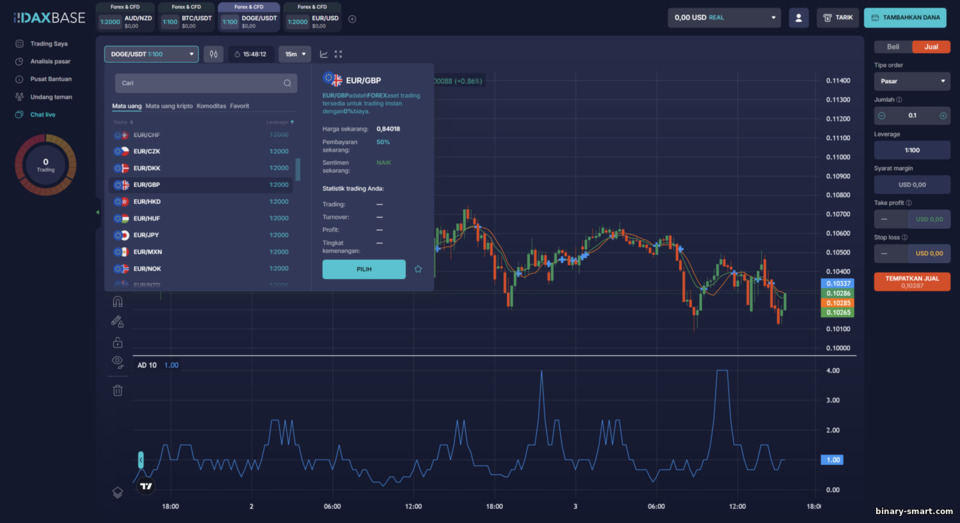
Task: Open the indicators line-chart icon
Action: (323, 54)
